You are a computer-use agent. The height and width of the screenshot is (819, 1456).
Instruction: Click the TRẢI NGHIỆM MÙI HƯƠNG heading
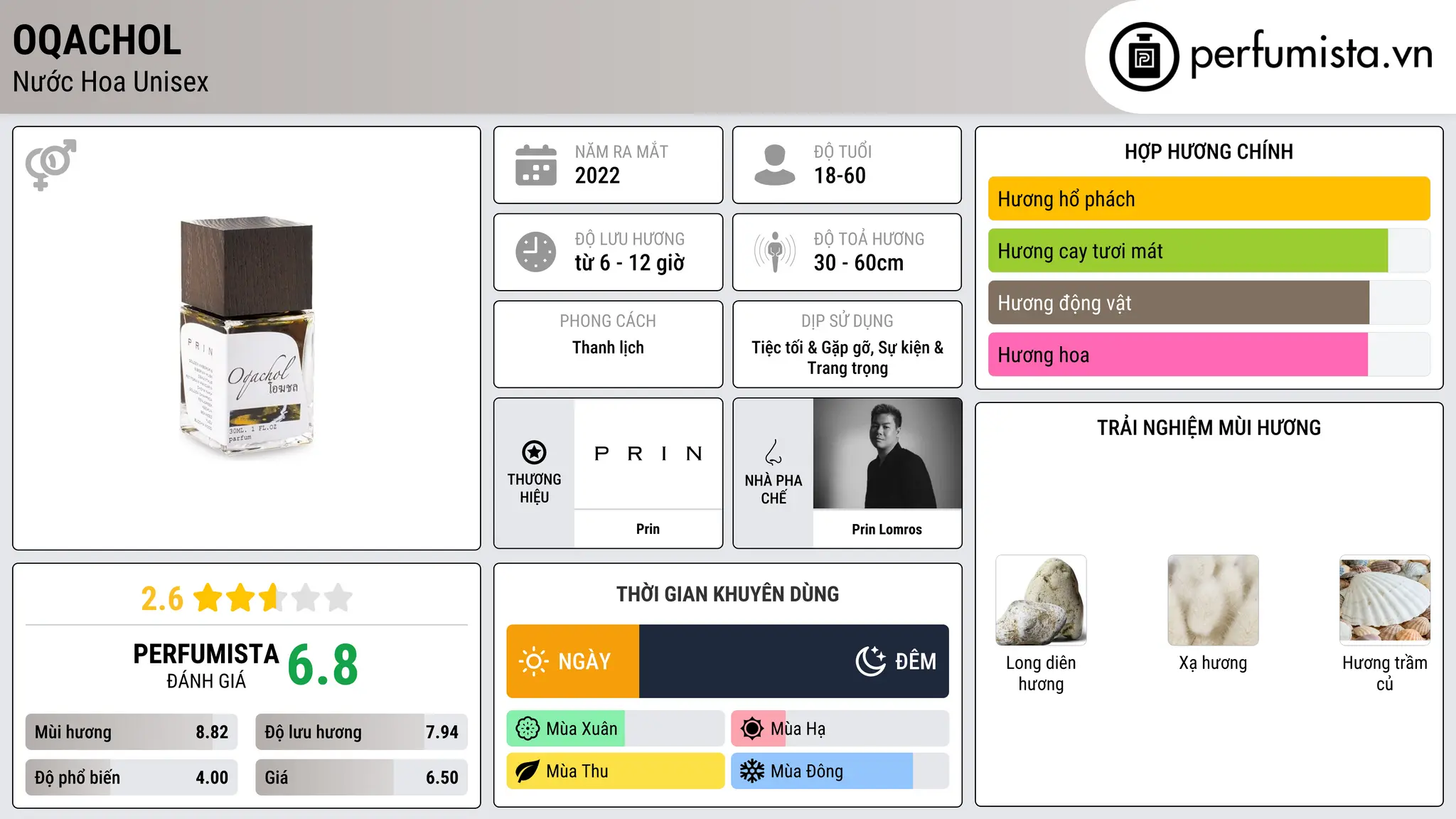[1209, 427]
